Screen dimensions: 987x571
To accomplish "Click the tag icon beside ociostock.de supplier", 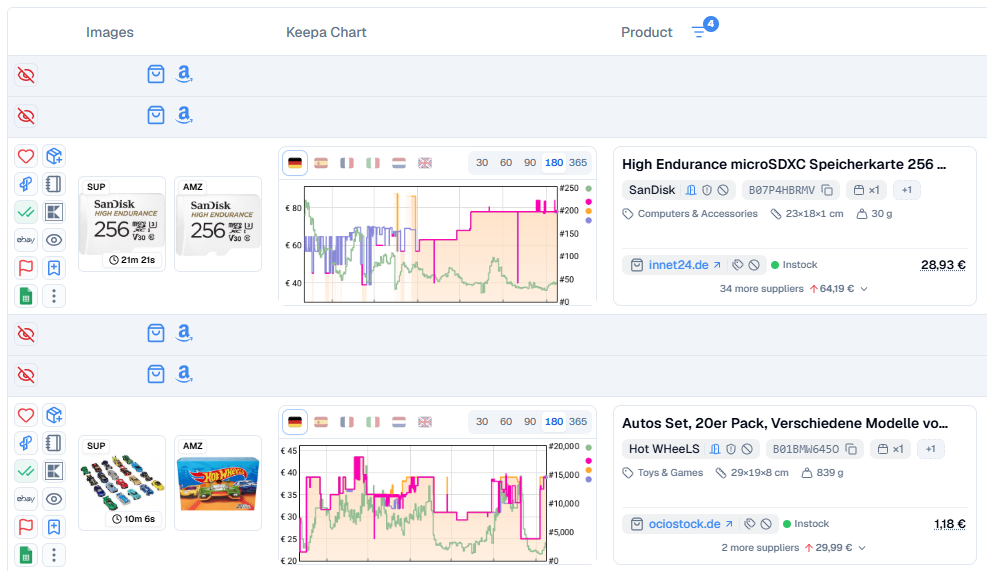I will point(750,524).
